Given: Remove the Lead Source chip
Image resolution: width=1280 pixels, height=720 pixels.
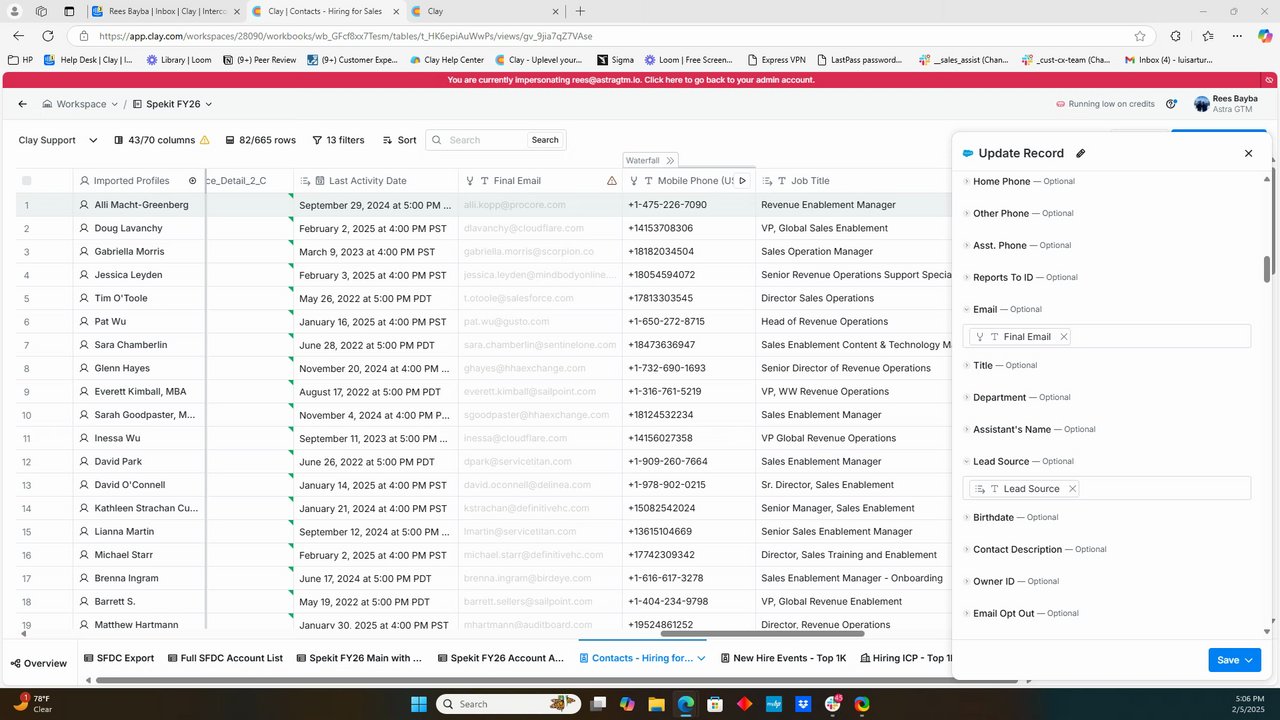Looking at the screenshot, I should pyautogui.click(x=1072, y=489).
